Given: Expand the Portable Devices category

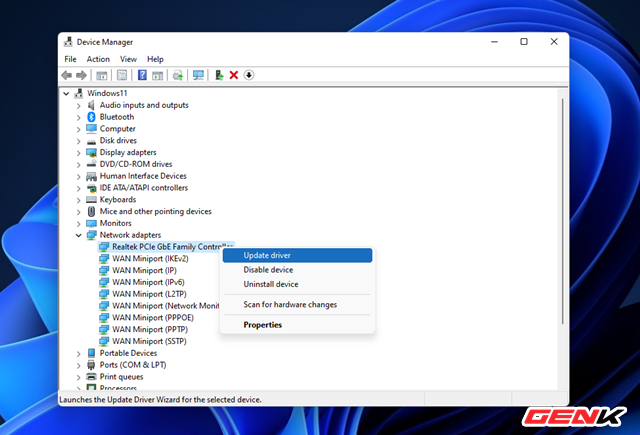Looking at the screenshot, I should 79,353.
